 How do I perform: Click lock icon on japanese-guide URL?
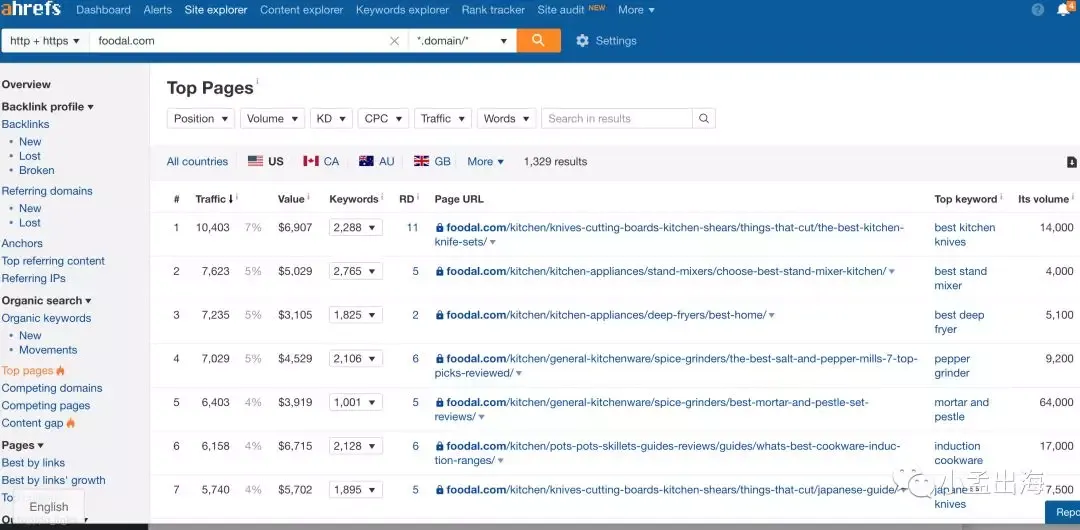[x=439, y=490]
